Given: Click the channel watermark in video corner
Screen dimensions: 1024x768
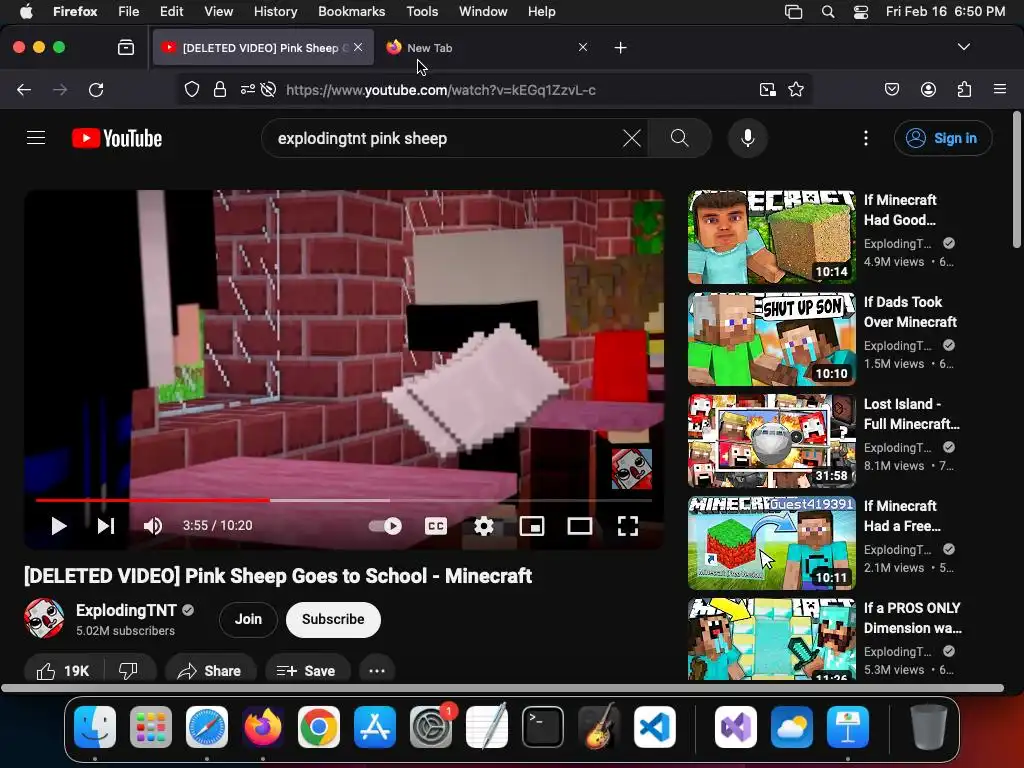Looking at the screenshot, I should [632, 469].
